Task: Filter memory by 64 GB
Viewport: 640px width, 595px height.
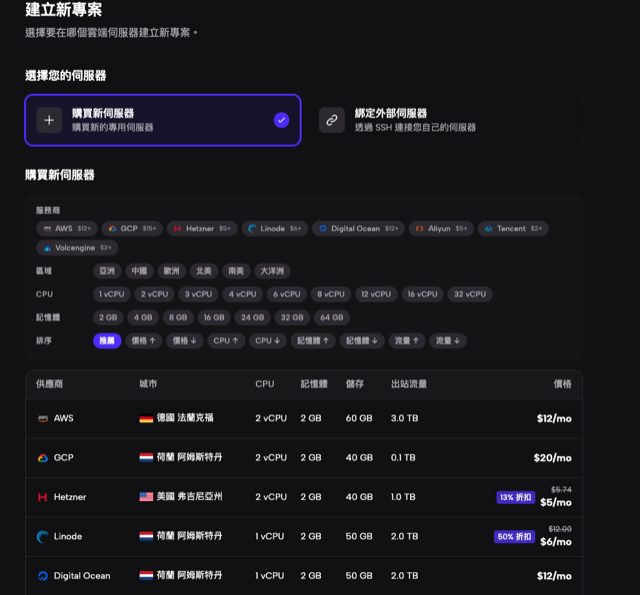Action: (x=332, y=317)
